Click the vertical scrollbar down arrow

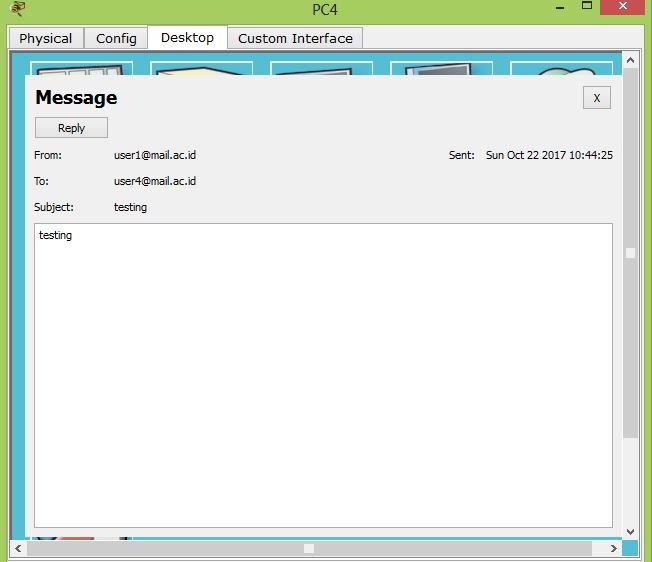(630, 532)
